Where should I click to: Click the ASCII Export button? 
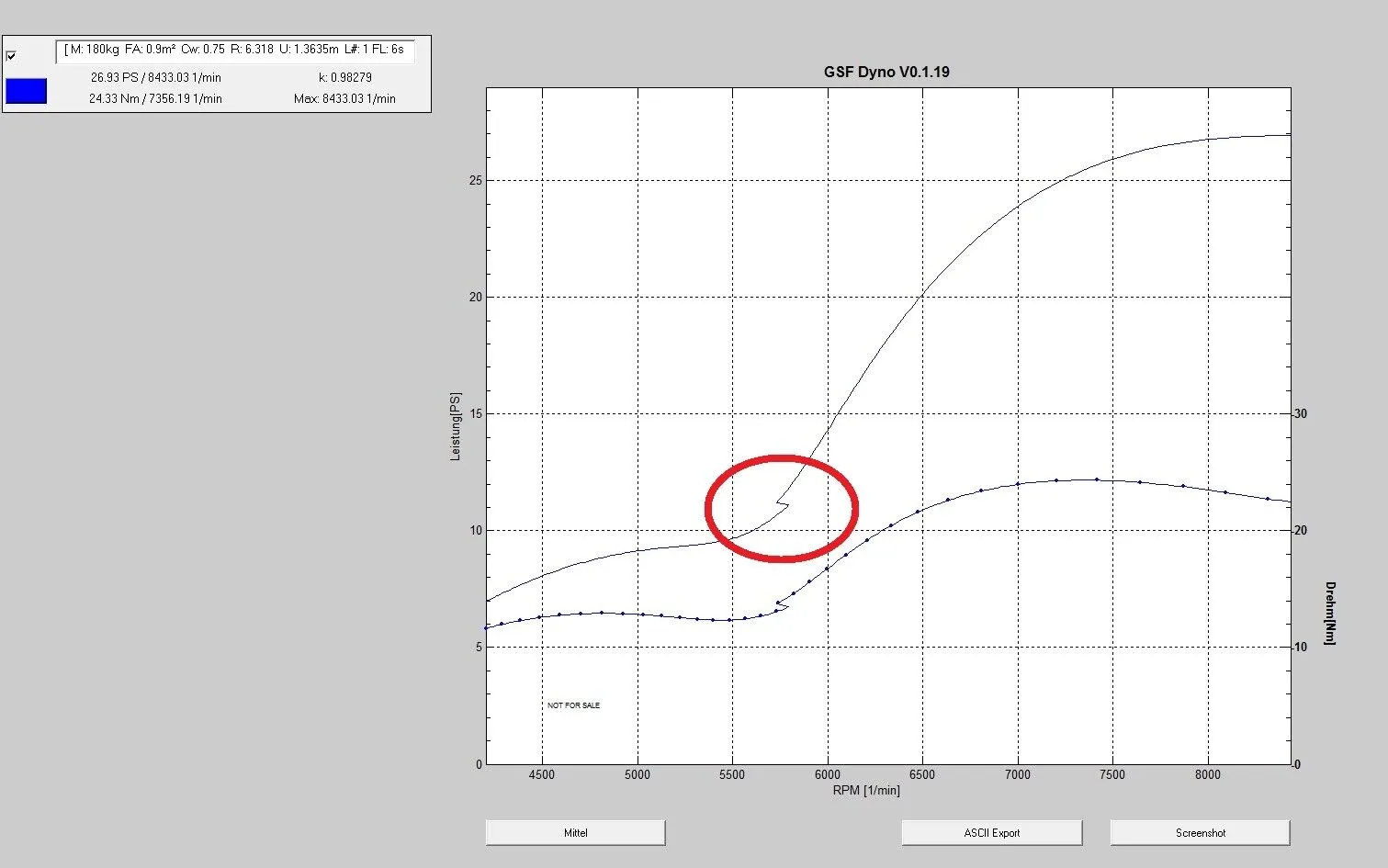991,833
